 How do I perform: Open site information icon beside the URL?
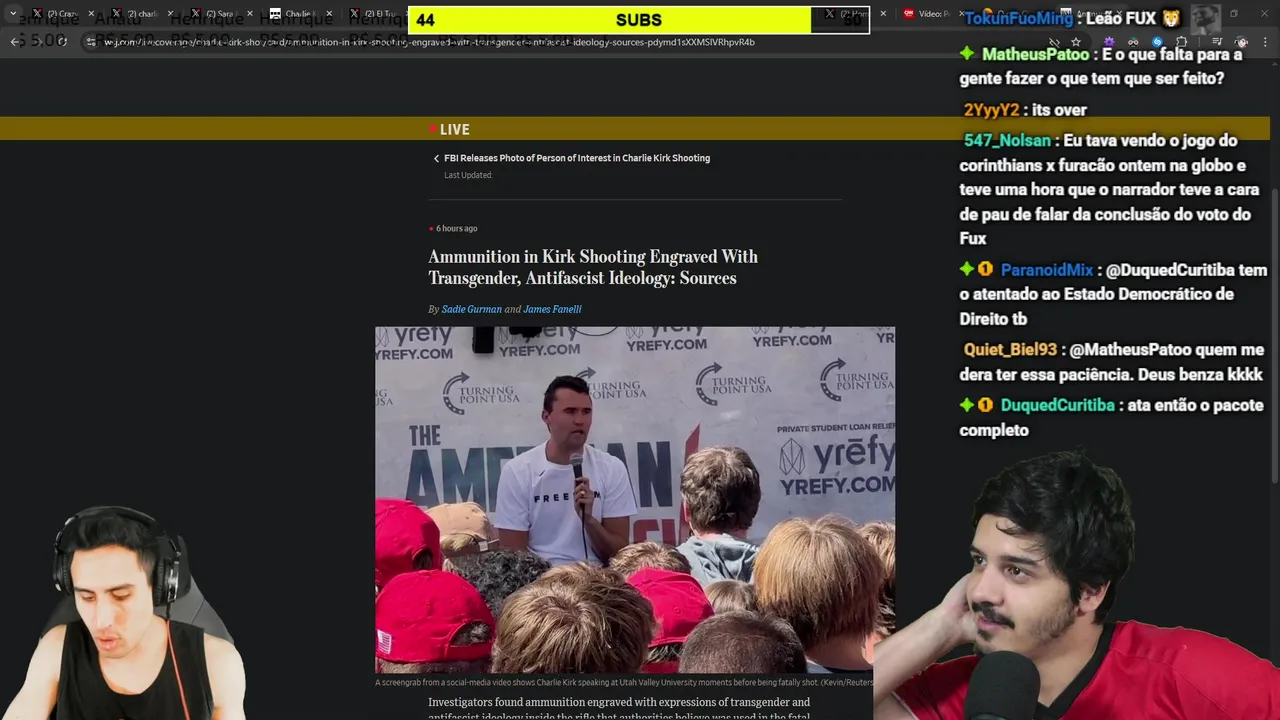pyautogui.click(x=91, y=42)
